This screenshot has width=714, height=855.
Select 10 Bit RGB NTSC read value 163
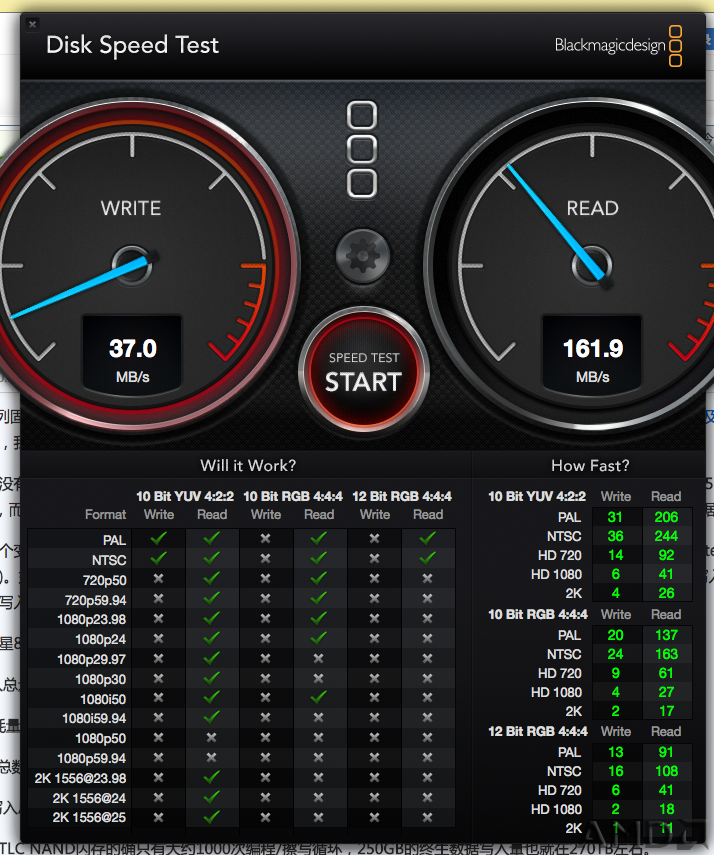[x=666, y=654]
